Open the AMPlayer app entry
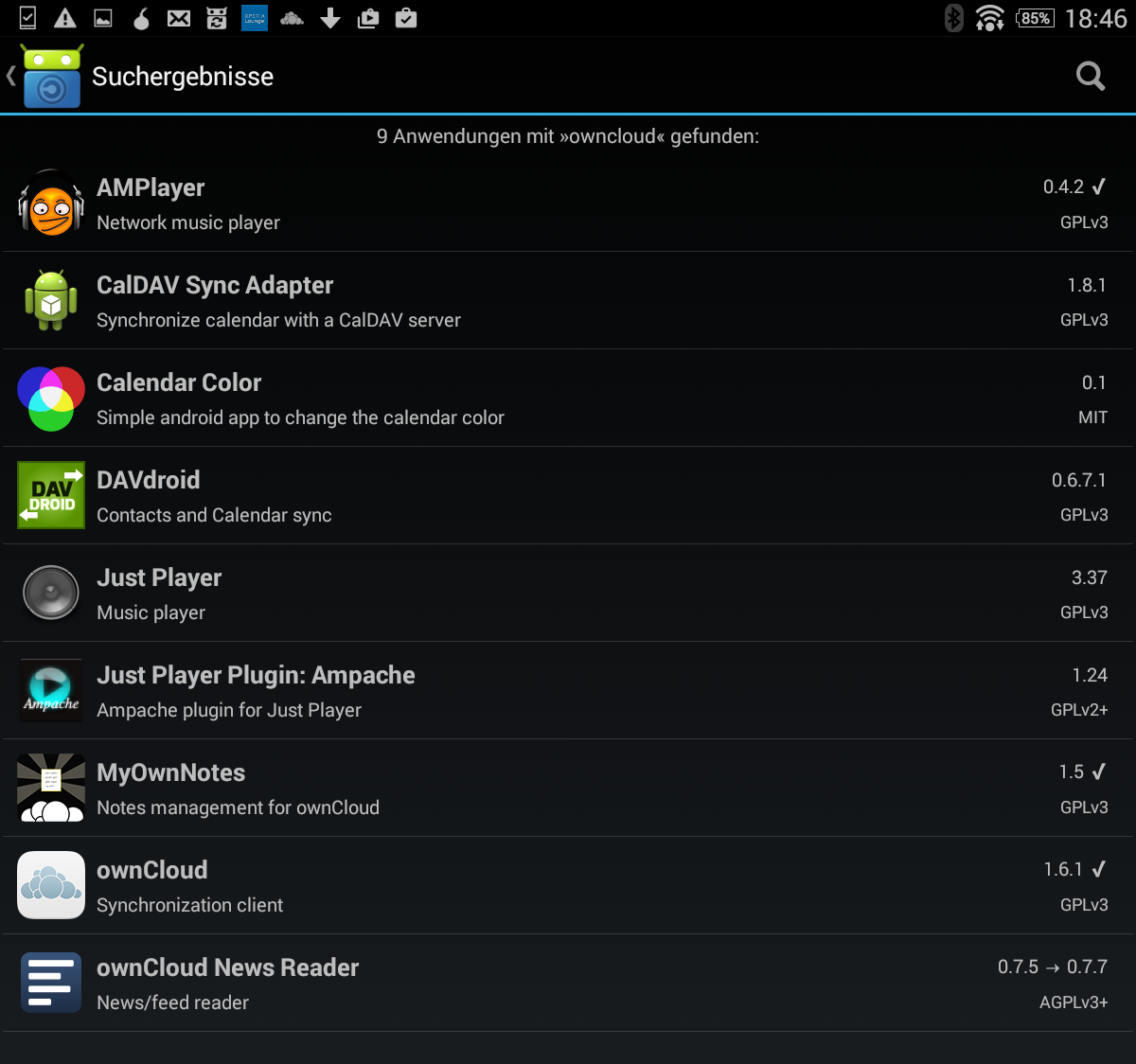 tap(568, 204)
